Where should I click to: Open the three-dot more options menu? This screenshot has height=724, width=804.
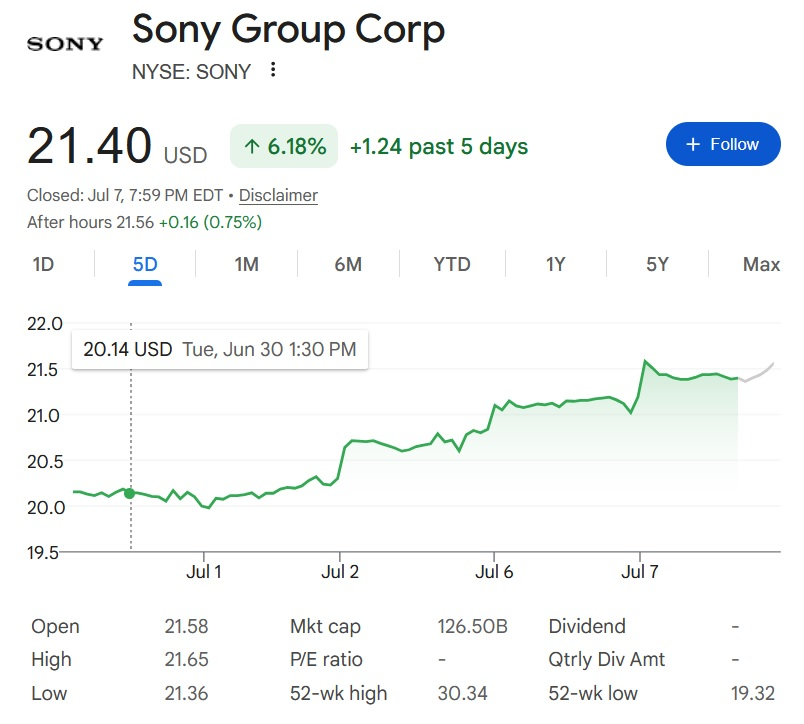point(273,69)
